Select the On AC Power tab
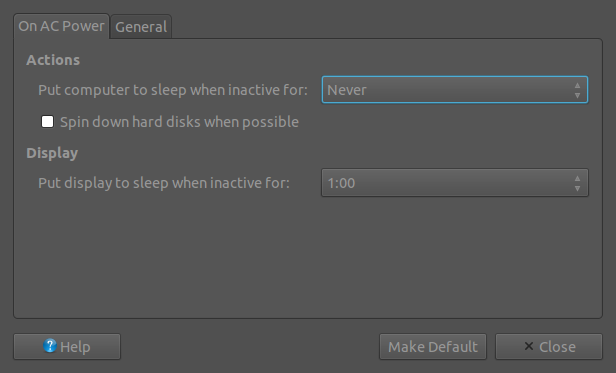616x373 pixels. pos(61,26)
